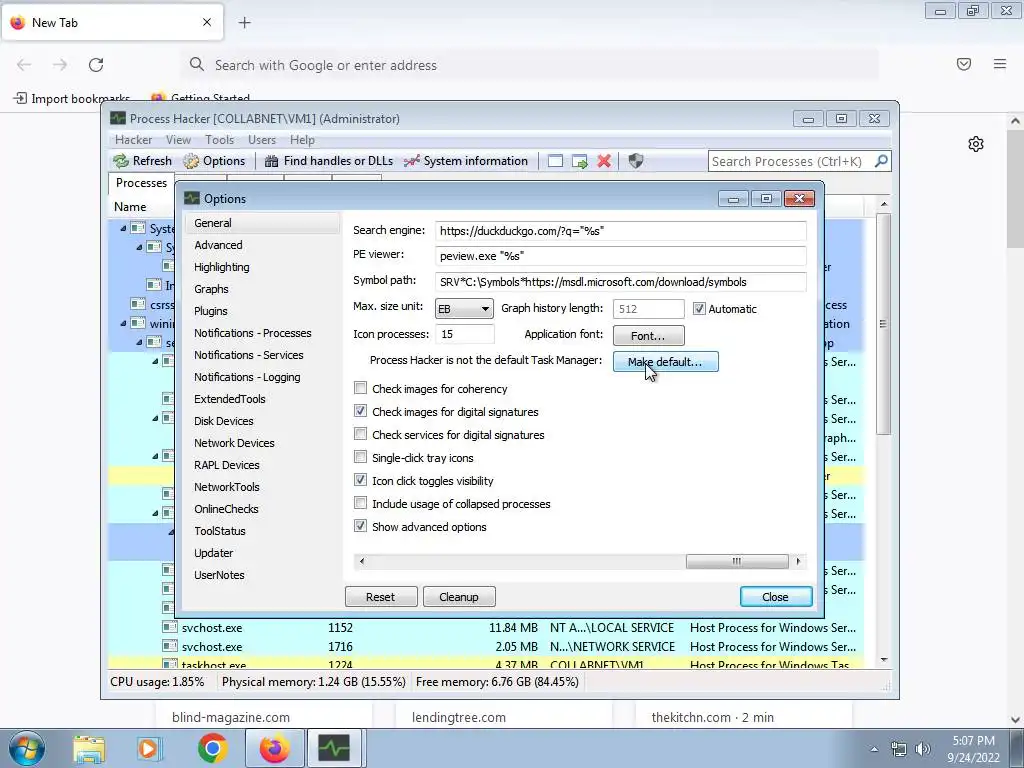Click the volume speaker tray icon
Viewport: 1024px width, 768px height.
(923, 749)
